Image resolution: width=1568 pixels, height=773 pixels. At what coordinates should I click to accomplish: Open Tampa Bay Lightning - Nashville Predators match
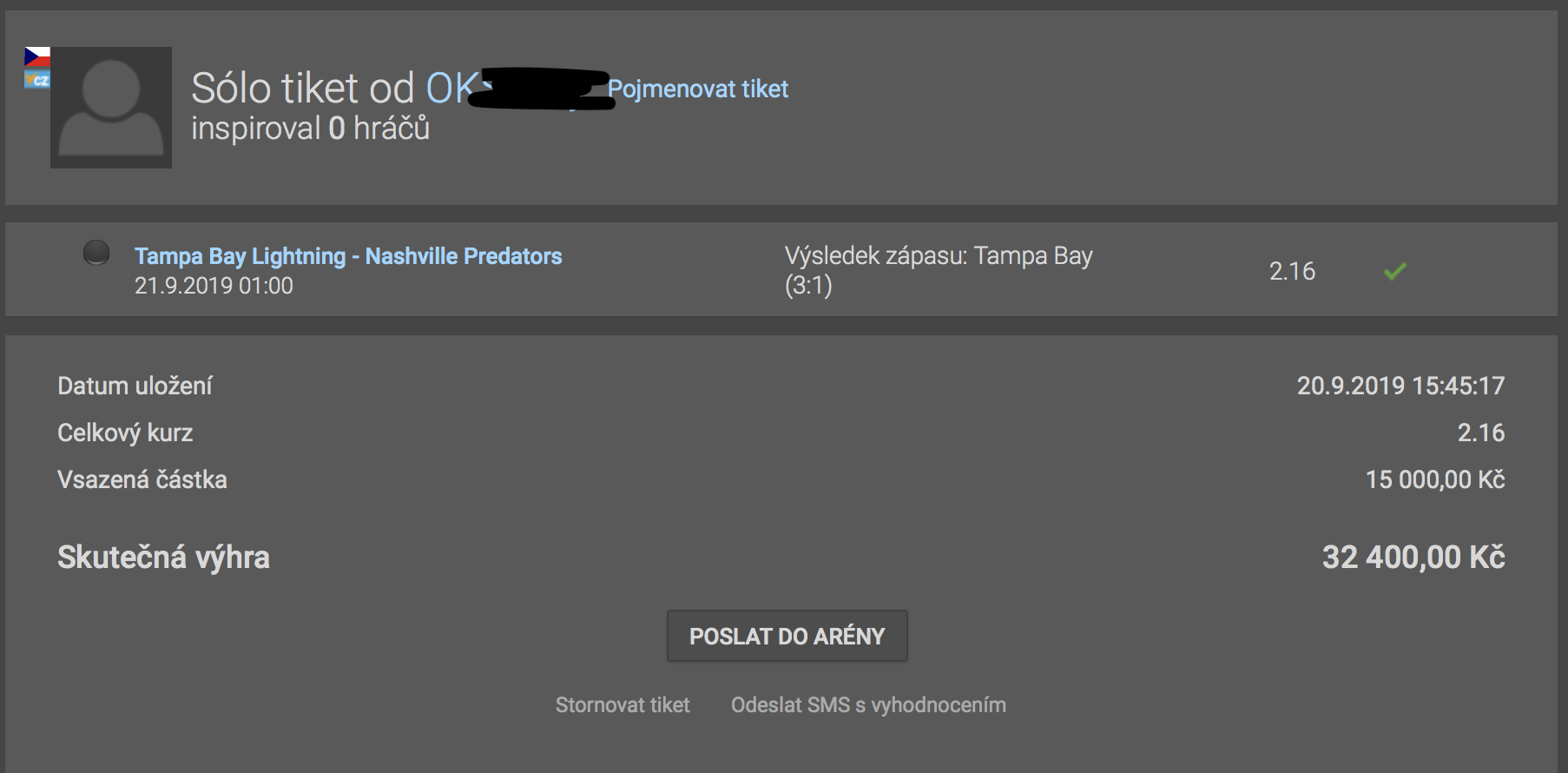coord(348,256)
